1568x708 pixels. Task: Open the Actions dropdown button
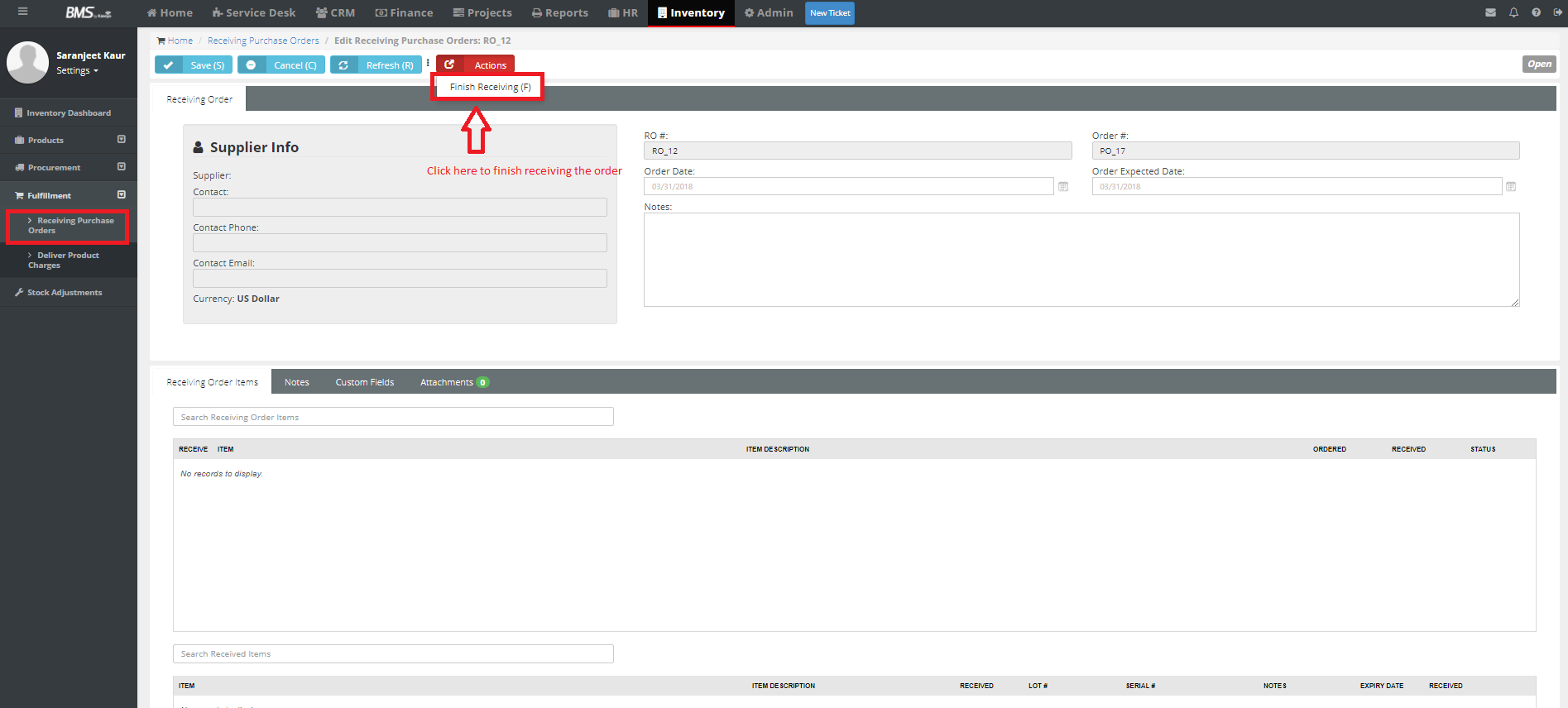coord(476,65)
